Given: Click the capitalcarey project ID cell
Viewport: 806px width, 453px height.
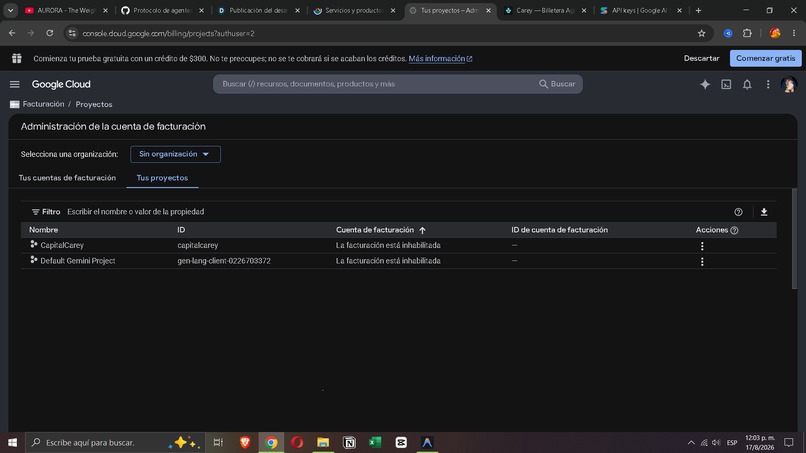Looking at the screenshot, I should point(197,245).
